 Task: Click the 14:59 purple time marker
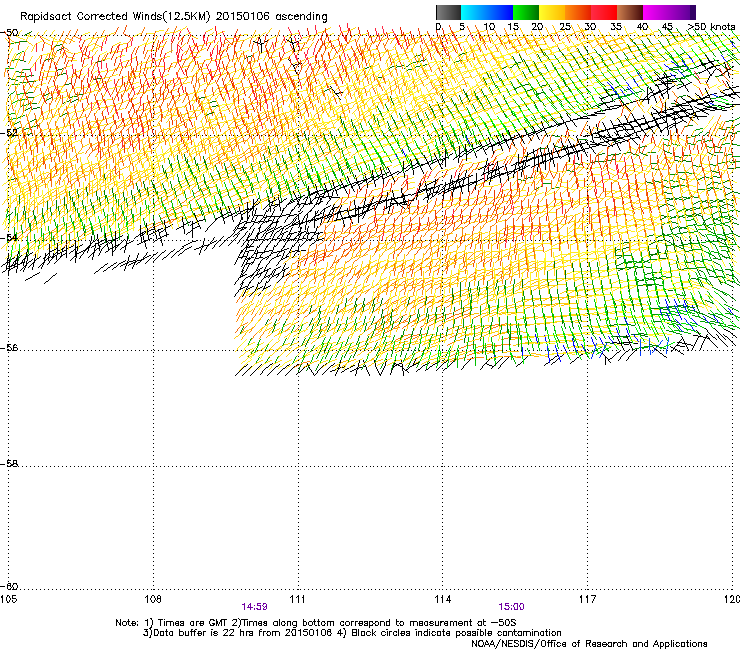click(254, 607)
